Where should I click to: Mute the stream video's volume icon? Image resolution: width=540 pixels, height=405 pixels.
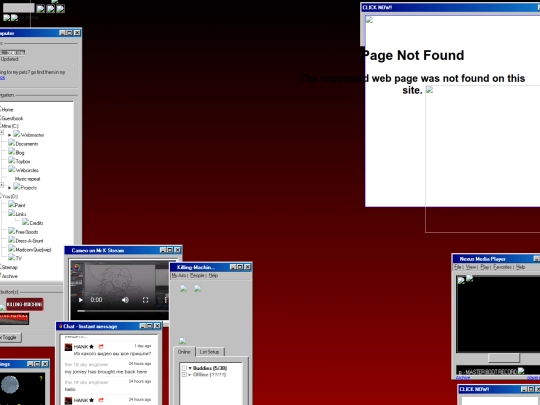coord(125,300)
